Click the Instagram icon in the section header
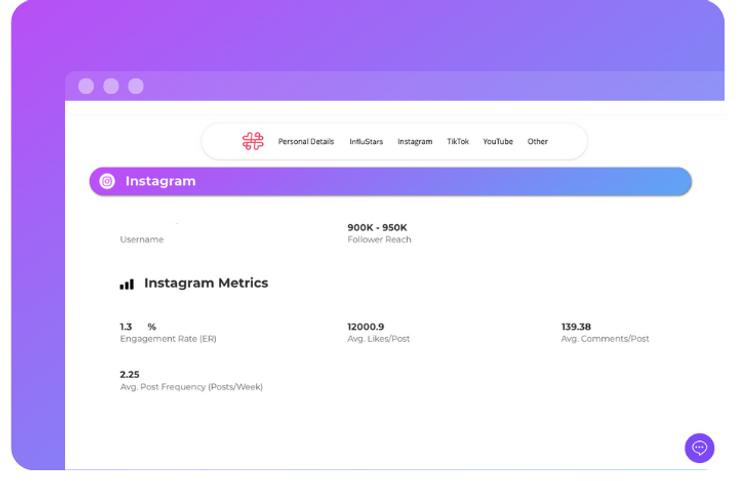The width and height of the screenshot is (739, 481). point(107,181)
